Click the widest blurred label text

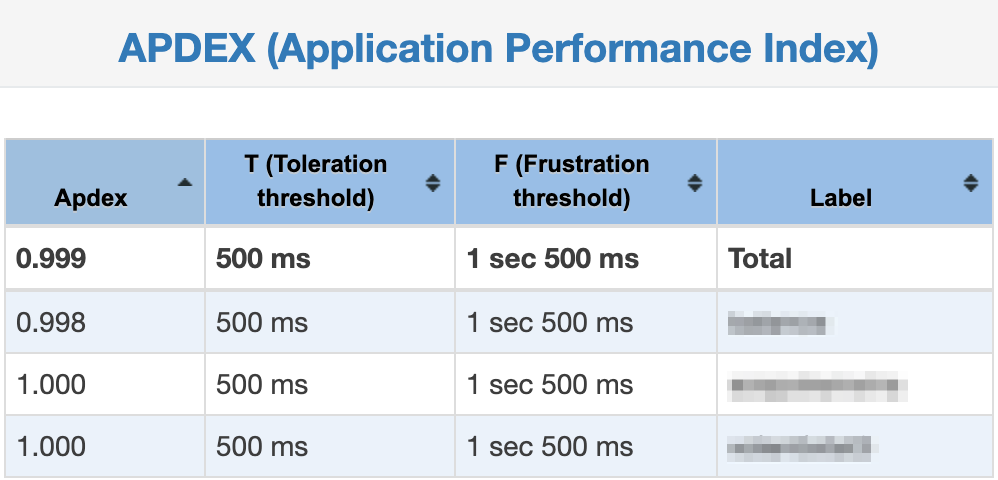tap(818, 385)
